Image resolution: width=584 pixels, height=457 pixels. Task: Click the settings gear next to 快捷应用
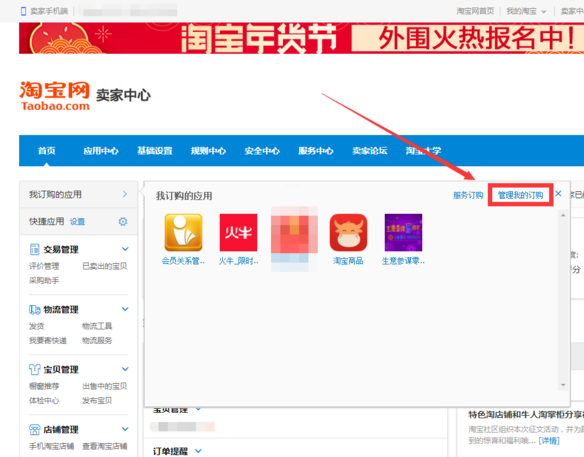123,222
